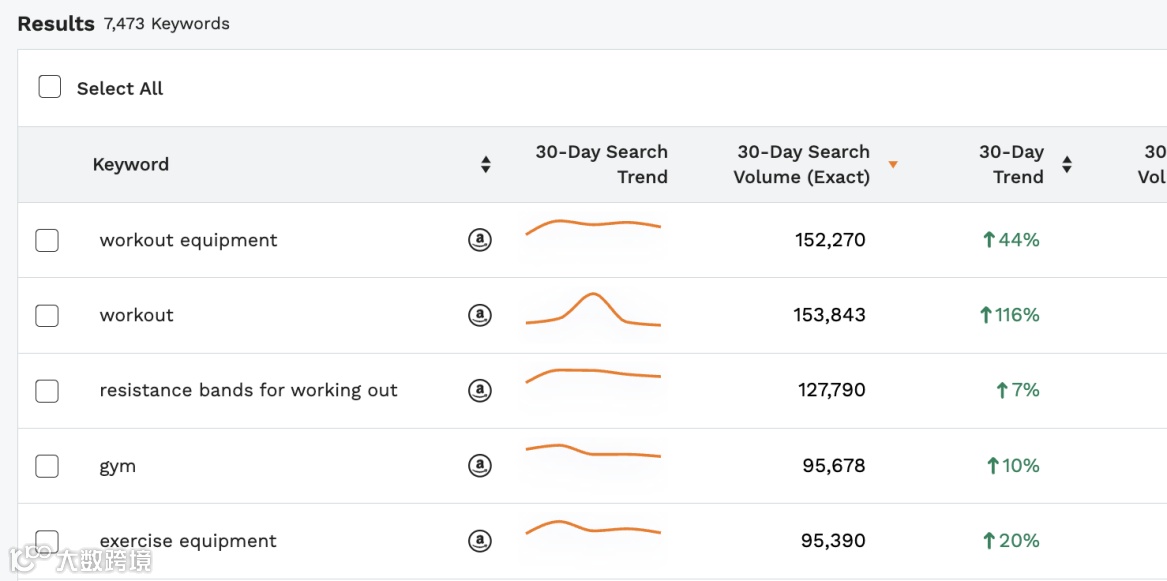Toggle the Select All checkbox

coord(50,87)
